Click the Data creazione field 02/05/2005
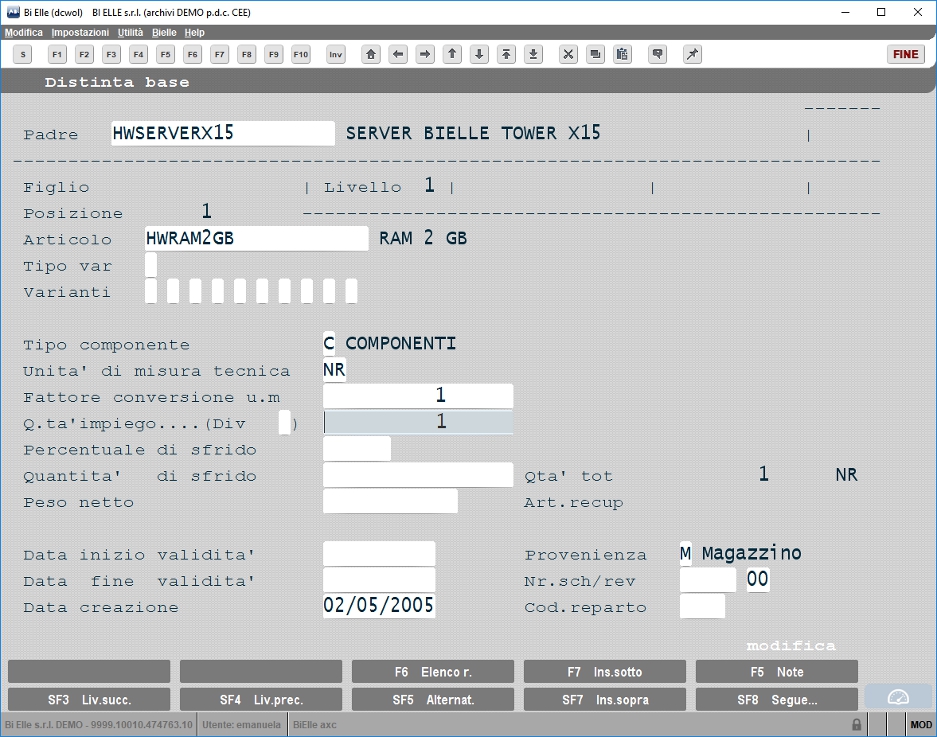Image resolution: width=937 pixels, height=737 pixels. (x=379, y=606)
